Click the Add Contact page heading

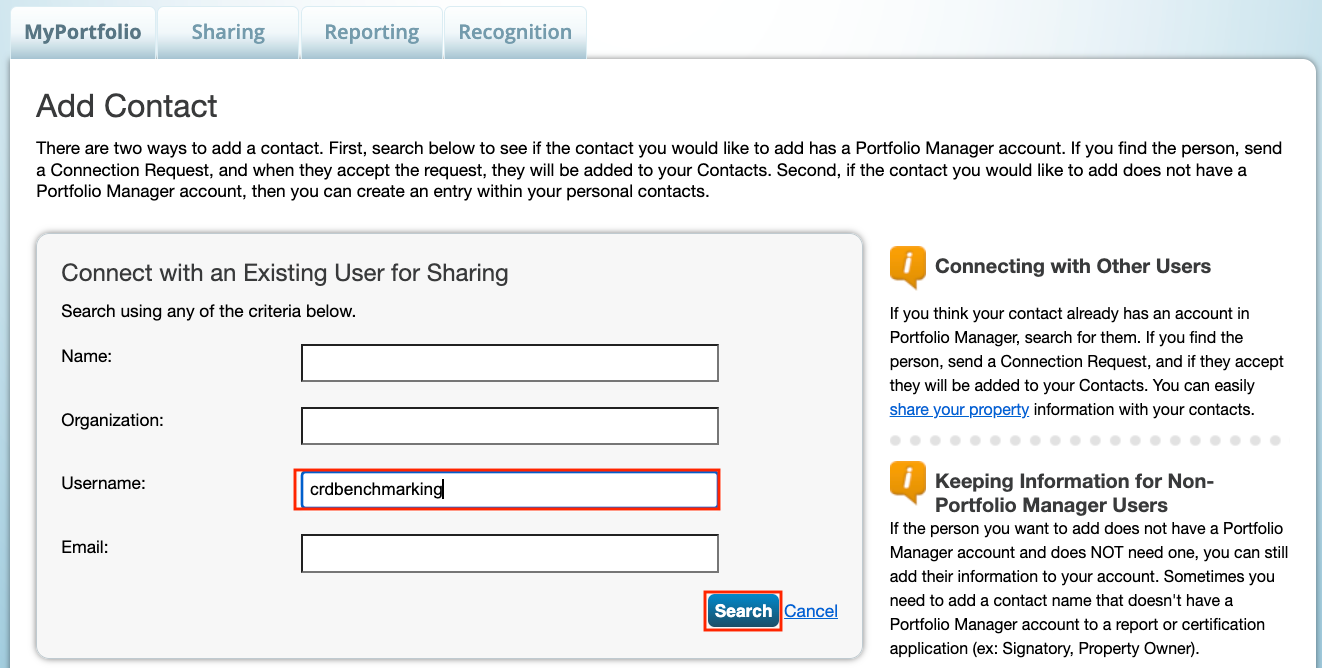coord(127,106)
